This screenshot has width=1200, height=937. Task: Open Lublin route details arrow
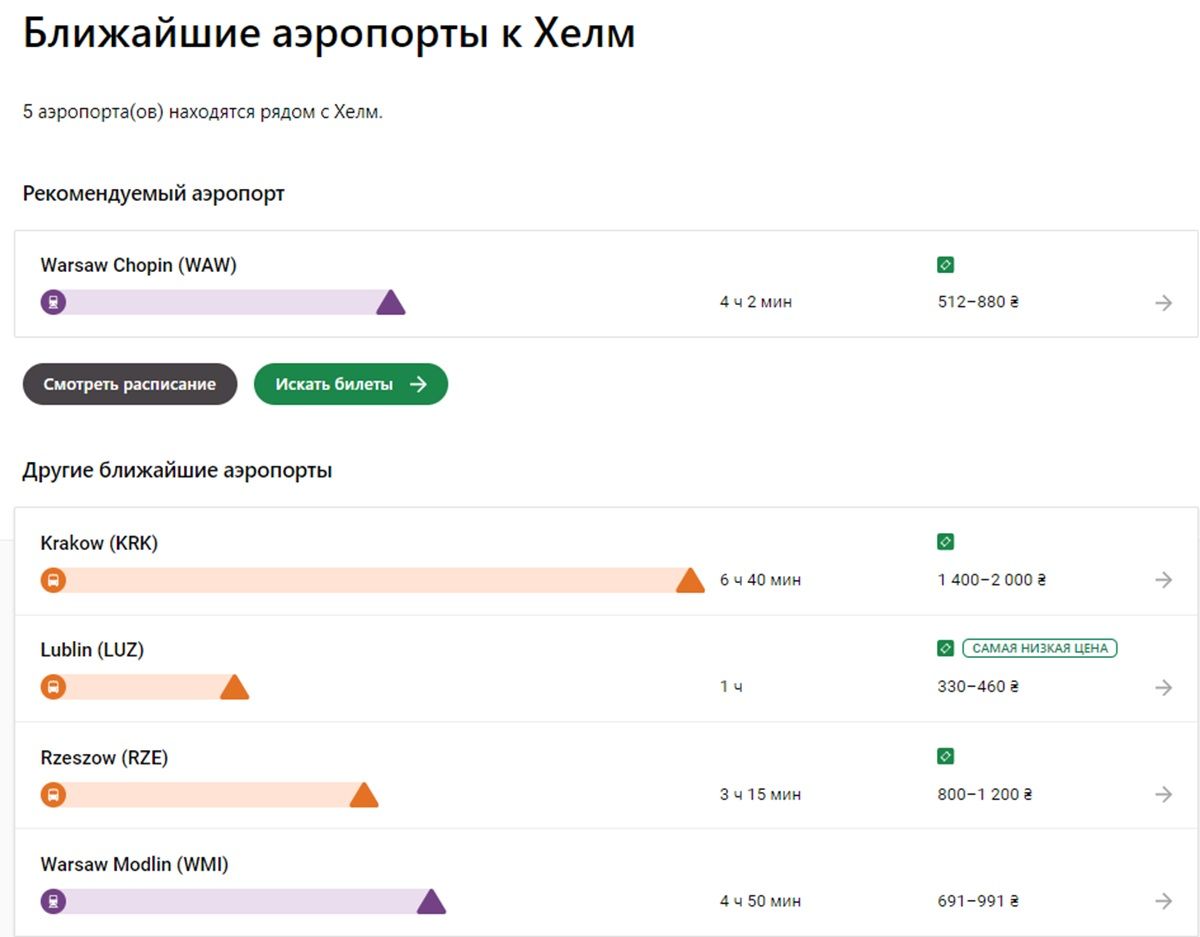coord(1163,687)
